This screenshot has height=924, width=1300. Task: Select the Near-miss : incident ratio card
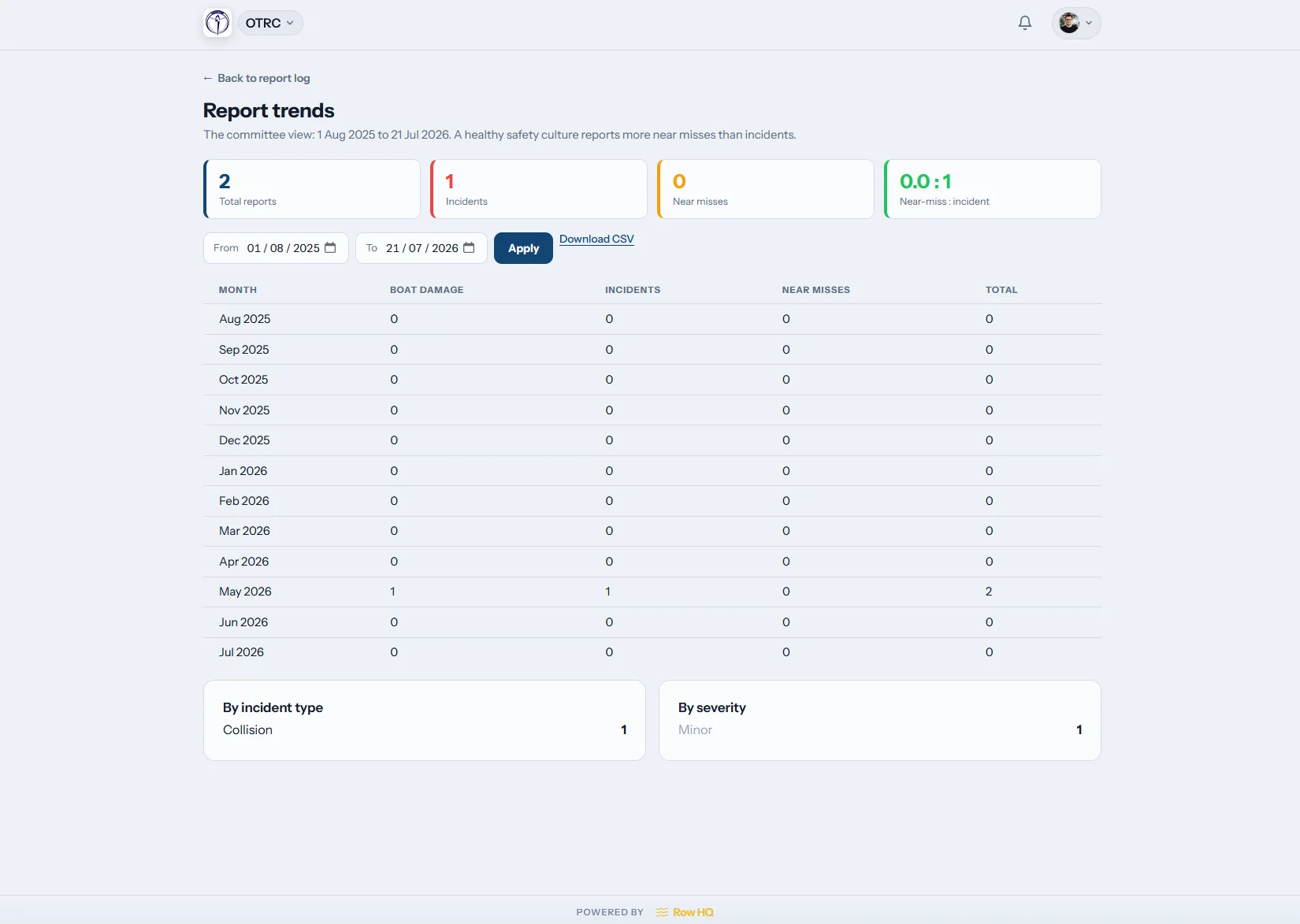(993, 189)
